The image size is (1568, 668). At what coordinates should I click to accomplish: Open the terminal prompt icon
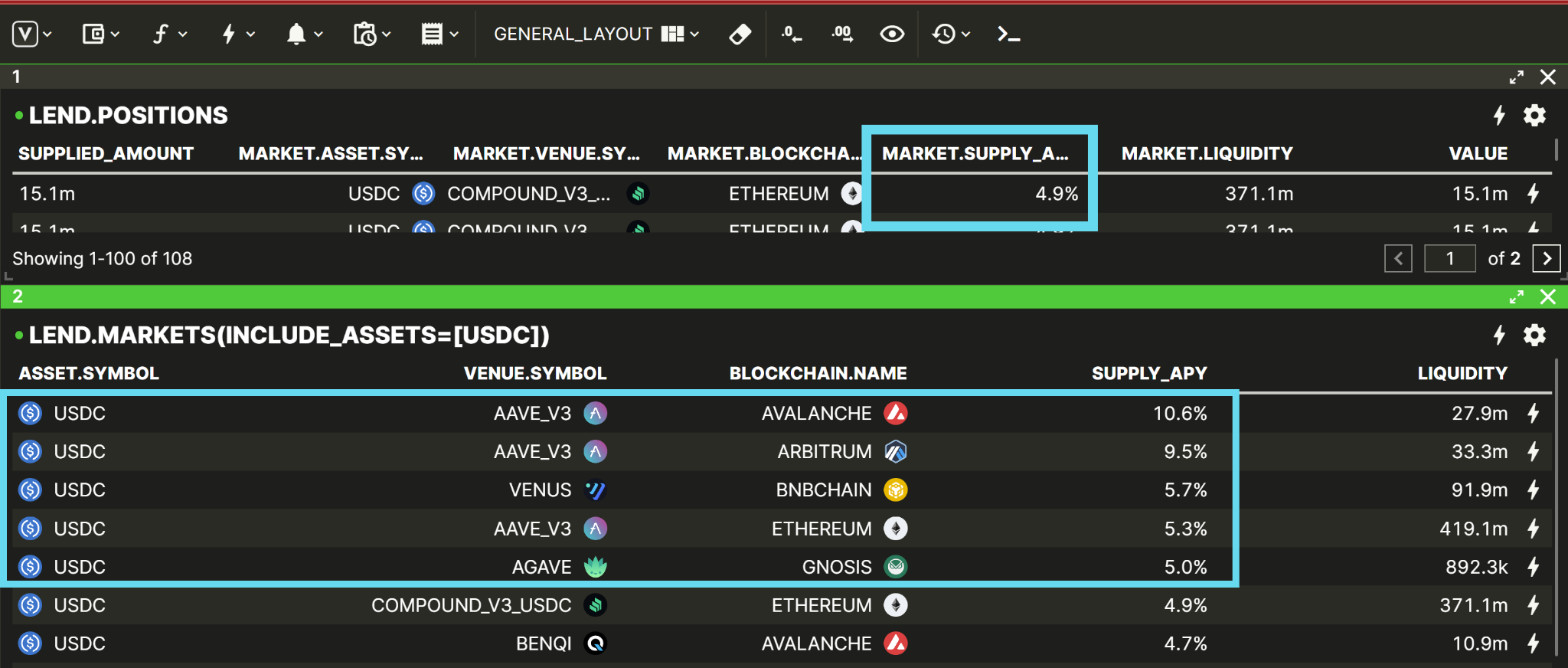1008,34
